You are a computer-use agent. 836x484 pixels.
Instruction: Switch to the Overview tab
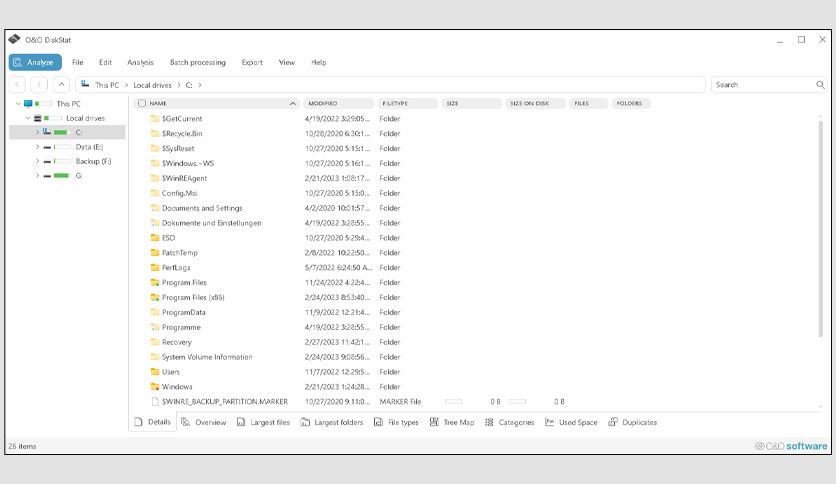pos(204,422)
